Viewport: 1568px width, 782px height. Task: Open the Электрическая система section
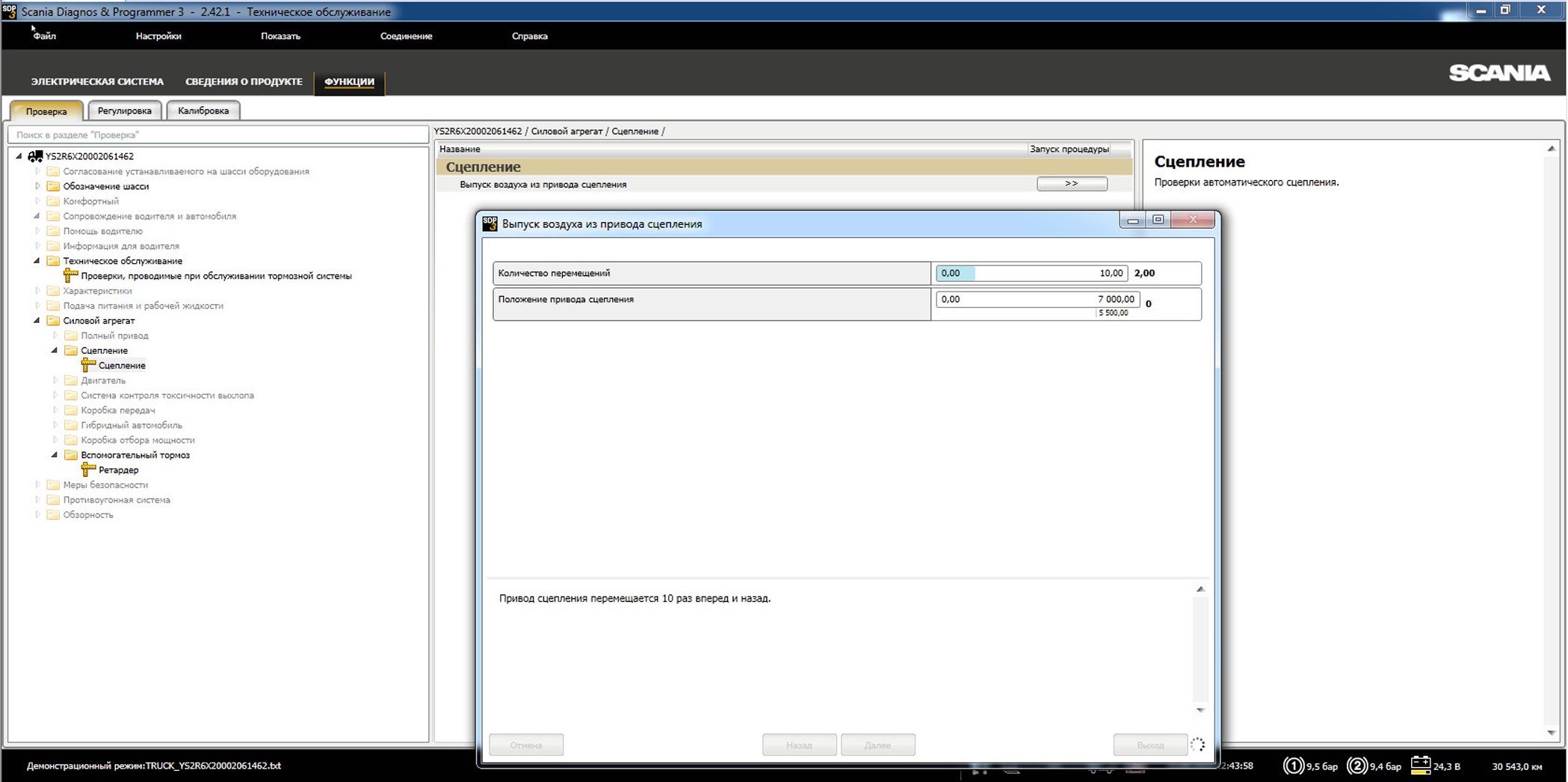click(x=97, y=81)
